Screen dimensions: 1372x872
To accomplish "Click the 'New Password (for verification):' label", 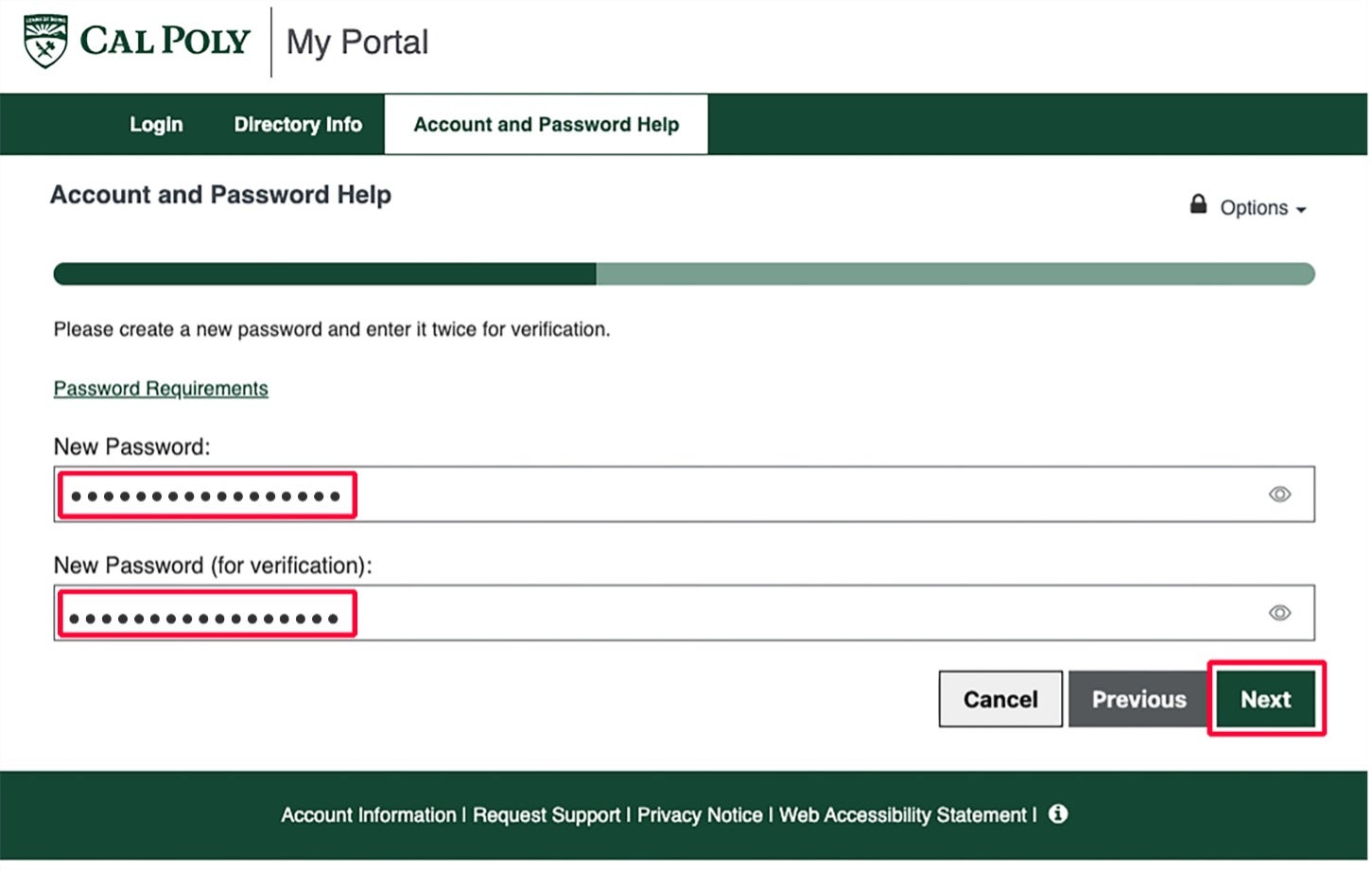I will click(x=214, y=567).
